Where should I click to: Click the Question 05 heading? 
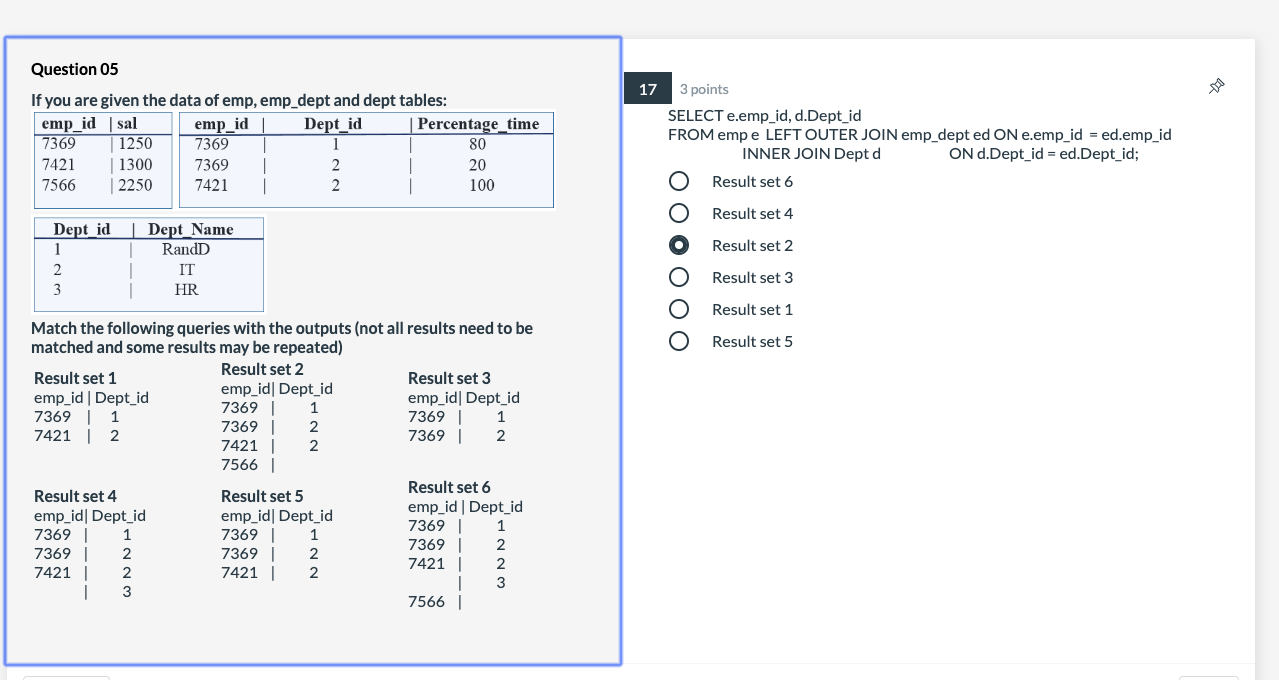coord(74,69)
